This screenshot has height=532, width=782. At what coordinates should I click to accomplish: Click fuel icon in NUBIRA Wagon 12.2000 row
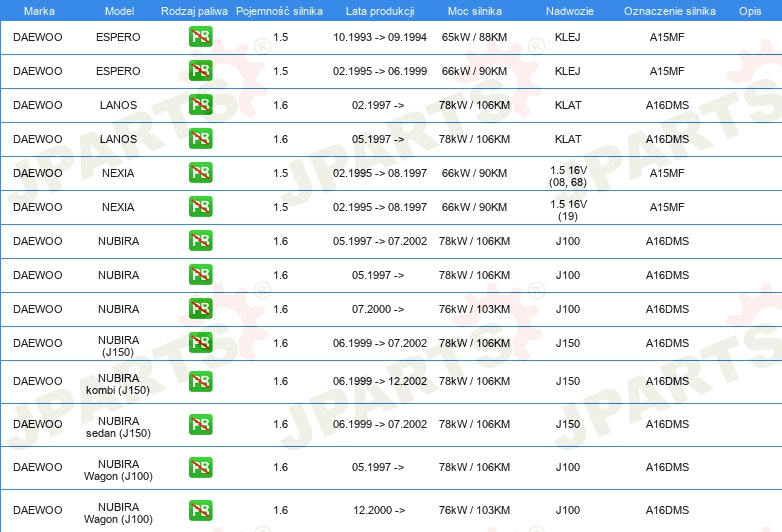click(x=200, y=510)
